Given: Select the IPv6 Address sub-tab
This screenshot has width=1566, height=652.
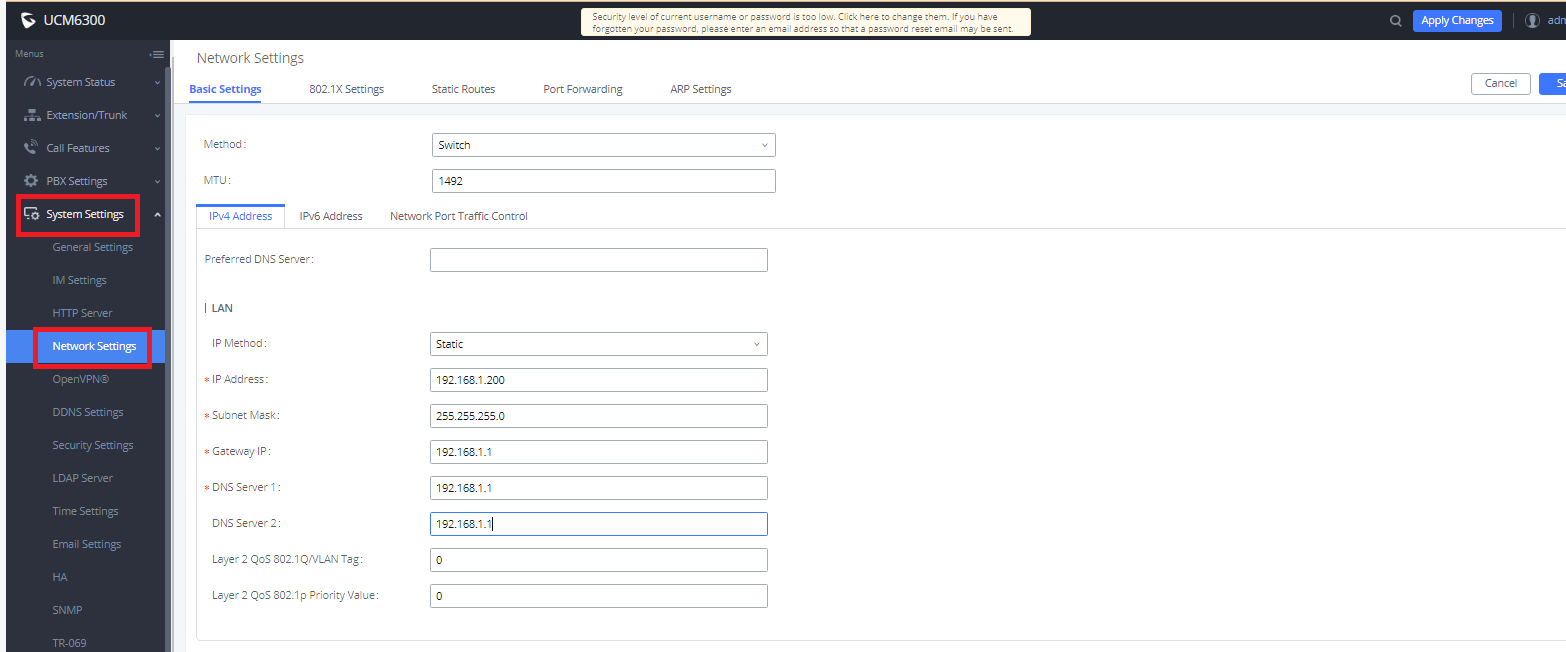Looking at the screenshot, I should 331,216.
